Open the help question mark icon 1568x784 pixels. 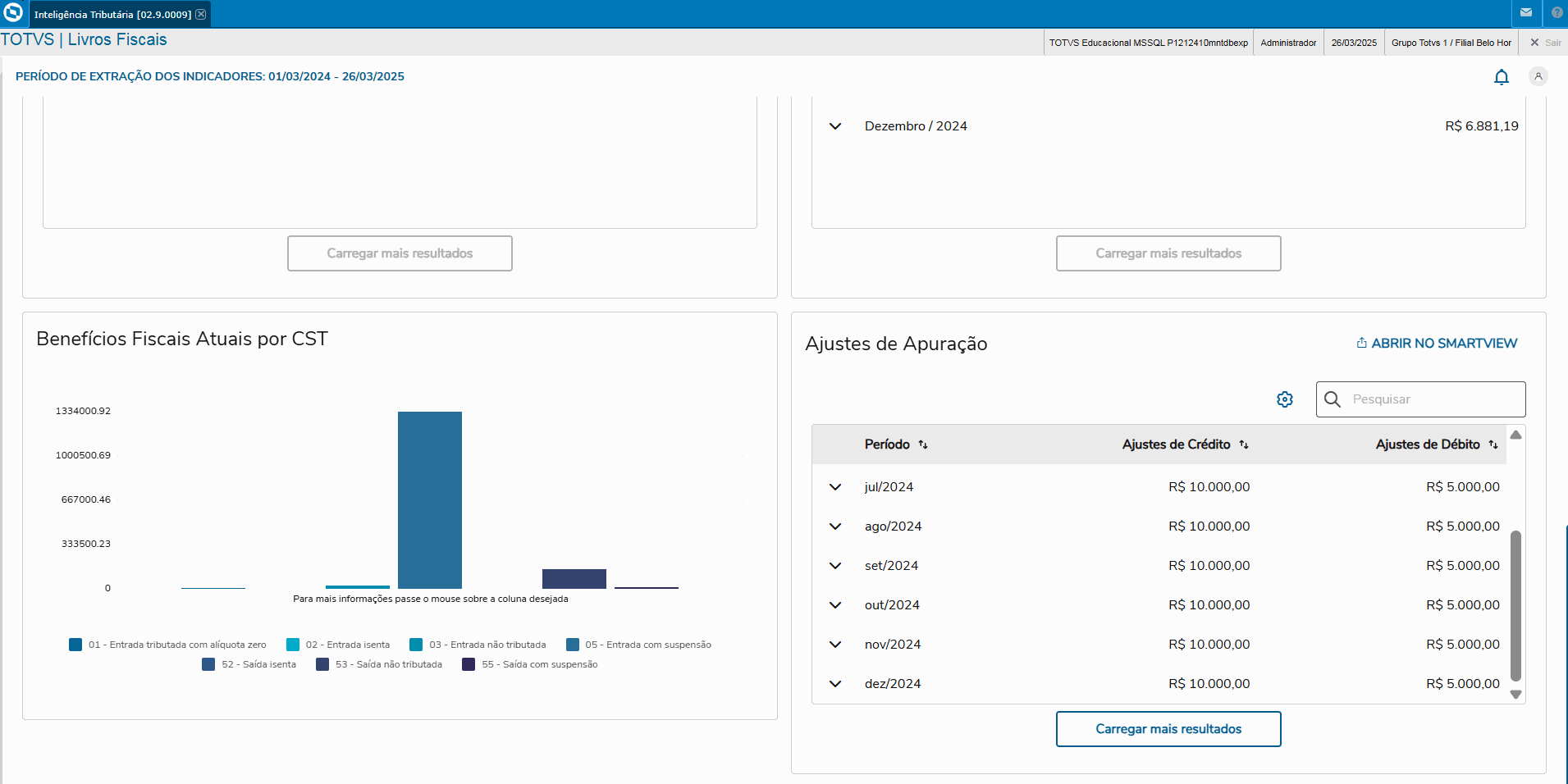[1557, 13]
